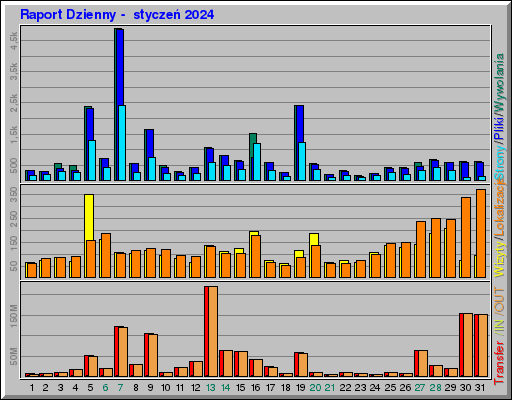Click the '4,5k' y-axis label

click(x=14, y=41)
